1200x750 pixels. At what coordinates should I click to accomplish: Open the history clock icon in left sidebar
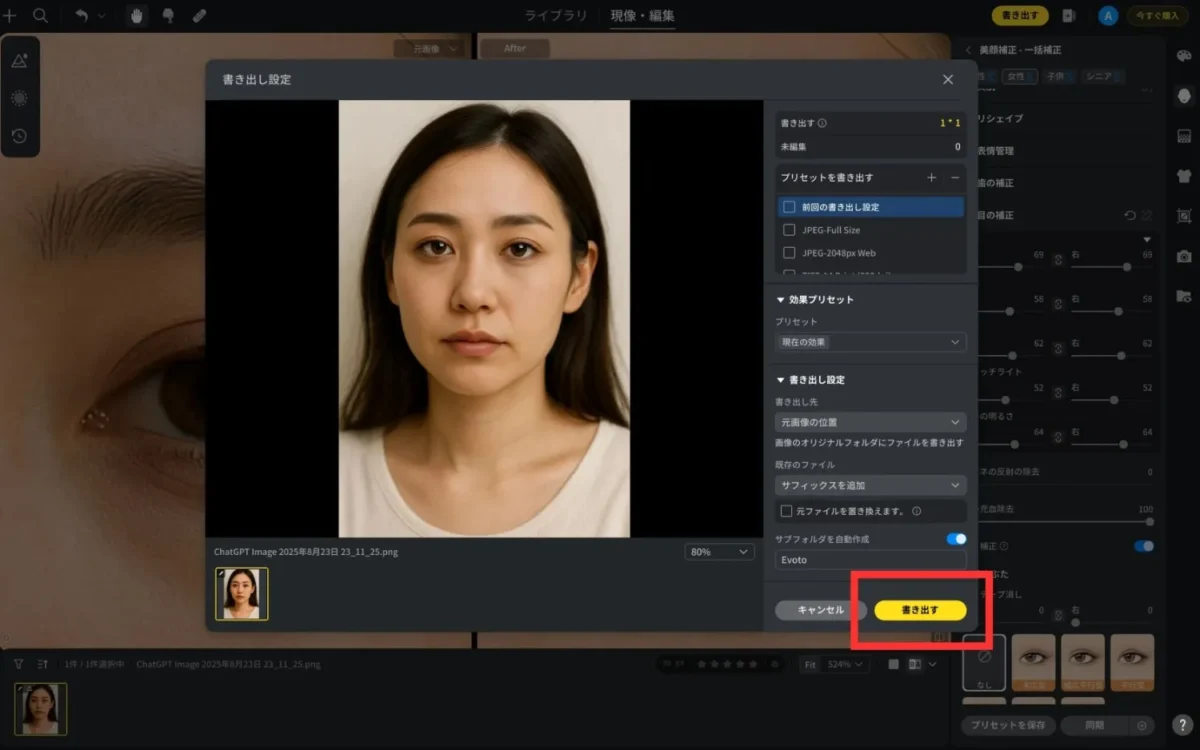point(19,136)
